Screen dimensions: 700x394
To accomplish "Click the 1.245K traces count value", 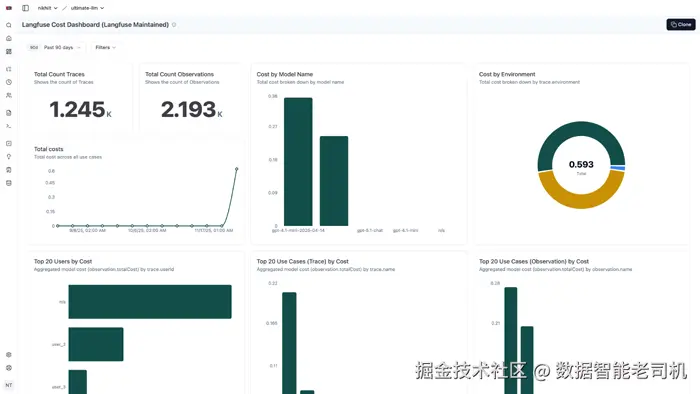I will pos(80,110).
